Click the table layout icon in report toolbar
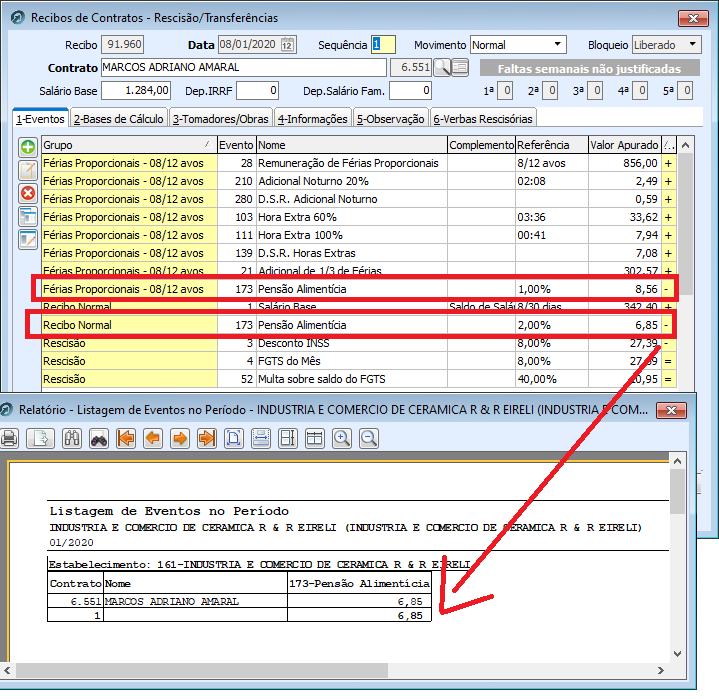 click(x=315, y=438)
